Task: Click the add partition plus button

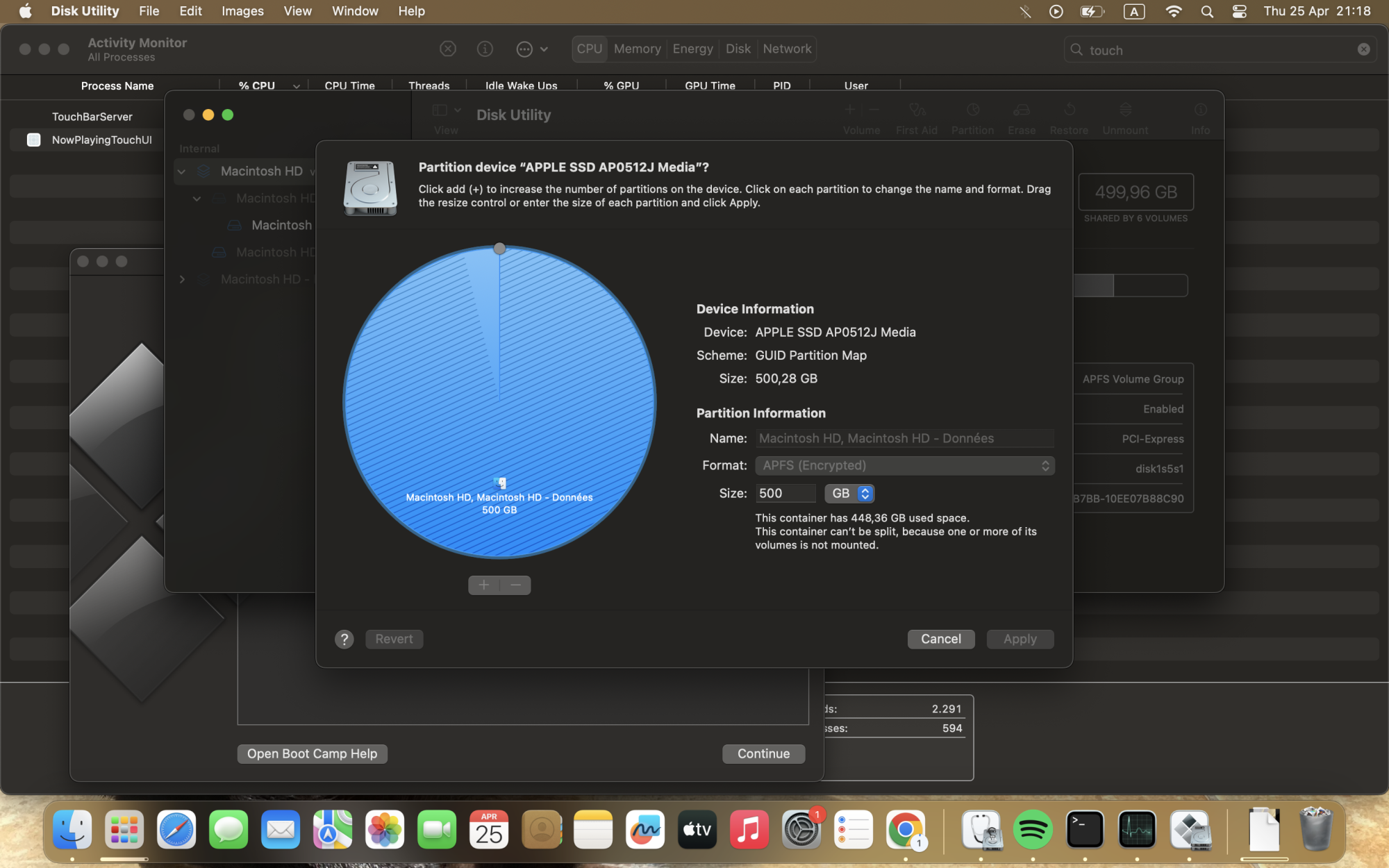Action: 484,585
